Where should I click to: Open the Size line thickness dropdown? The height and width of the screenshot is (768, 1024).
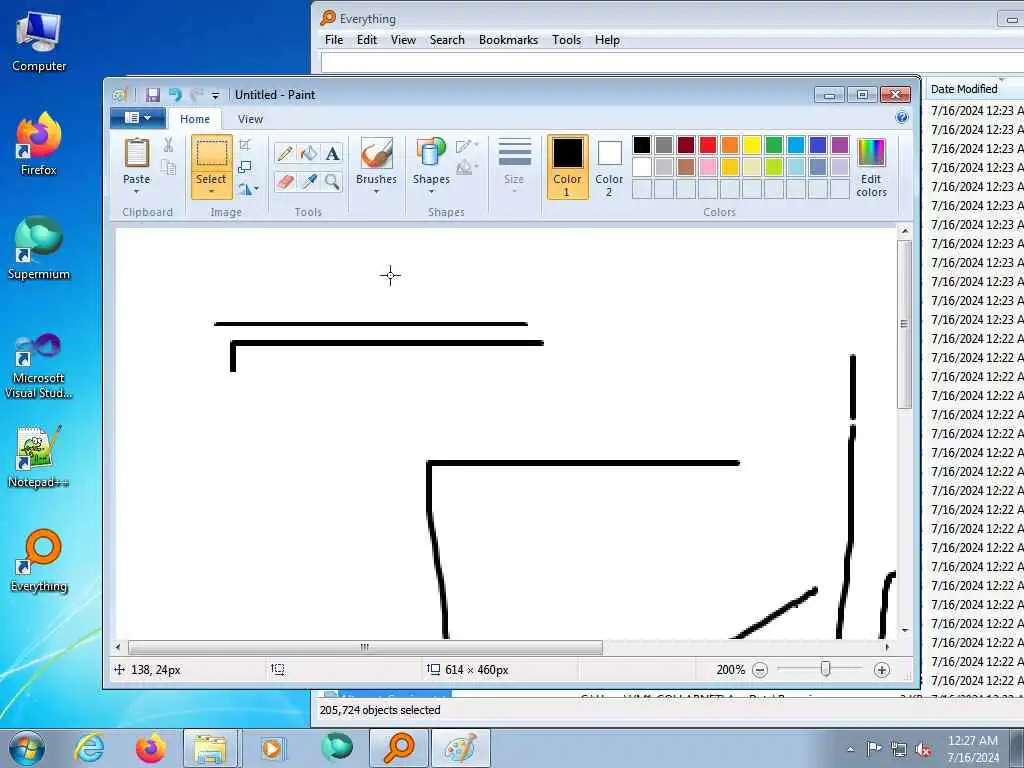[514, 167]
